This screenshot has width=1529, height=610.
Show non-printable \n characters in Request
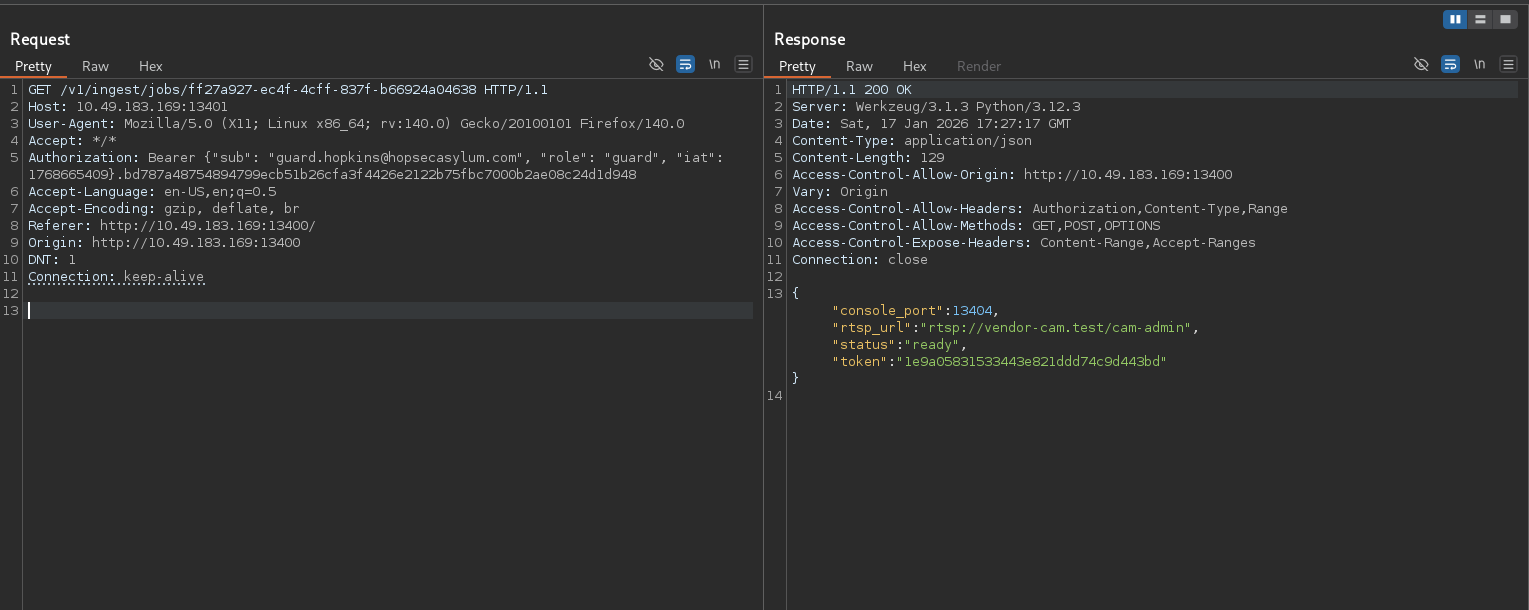[x=714, y=64]
